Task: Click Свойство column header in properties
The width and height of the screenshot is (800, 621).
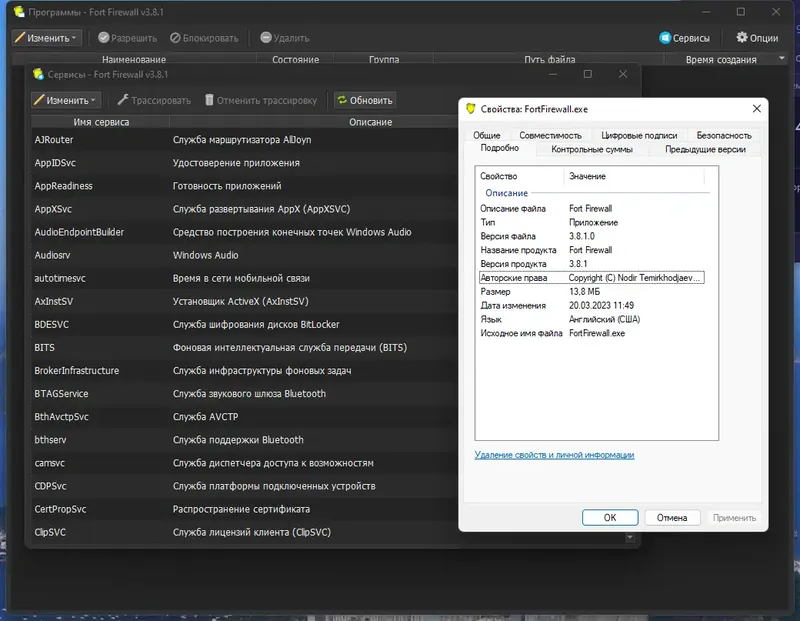Action: (520, 176)
